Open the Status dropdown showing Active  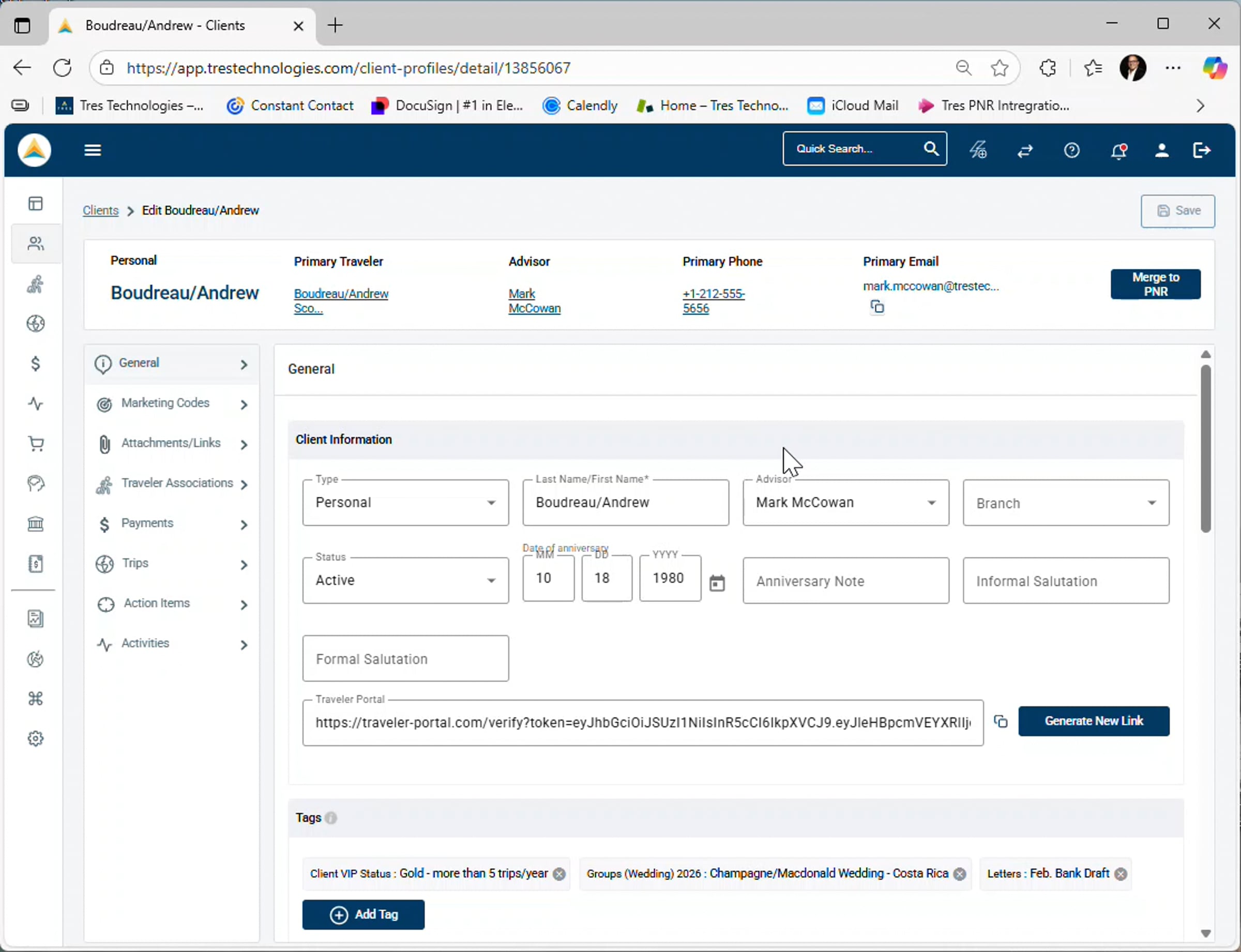tap(405, 580)
